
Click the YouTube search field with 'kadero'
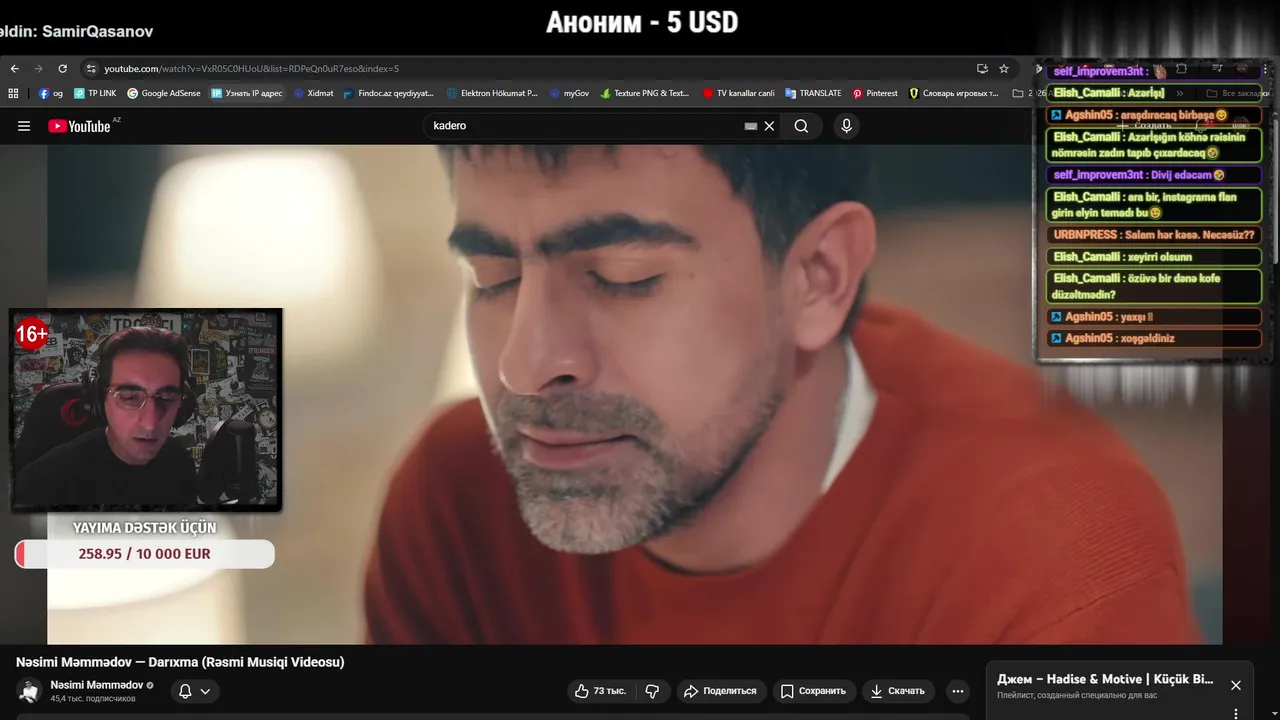[585, 126]
